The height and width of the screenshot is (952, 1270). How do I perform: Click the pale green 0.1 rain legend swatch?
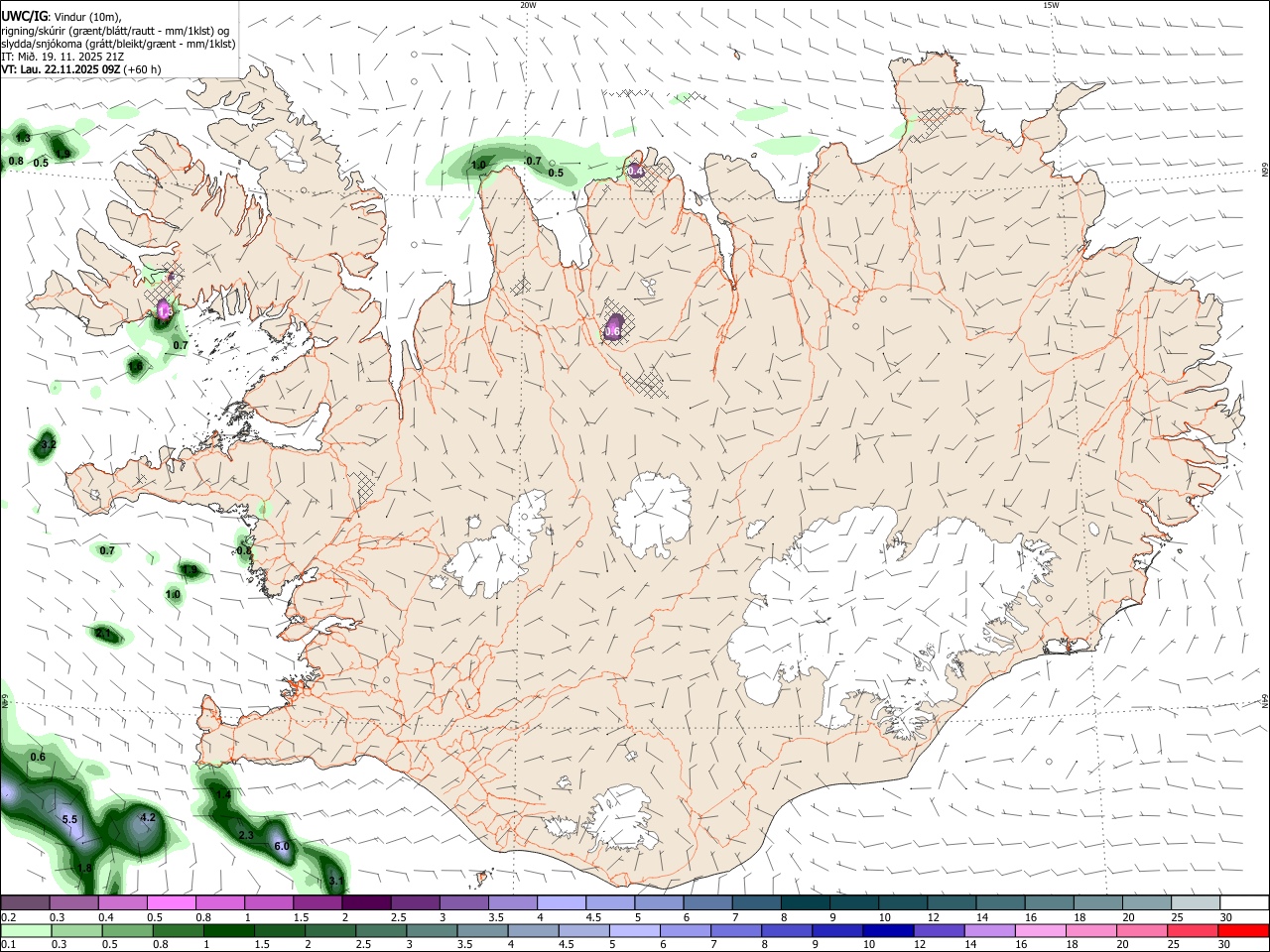[25, 931]
